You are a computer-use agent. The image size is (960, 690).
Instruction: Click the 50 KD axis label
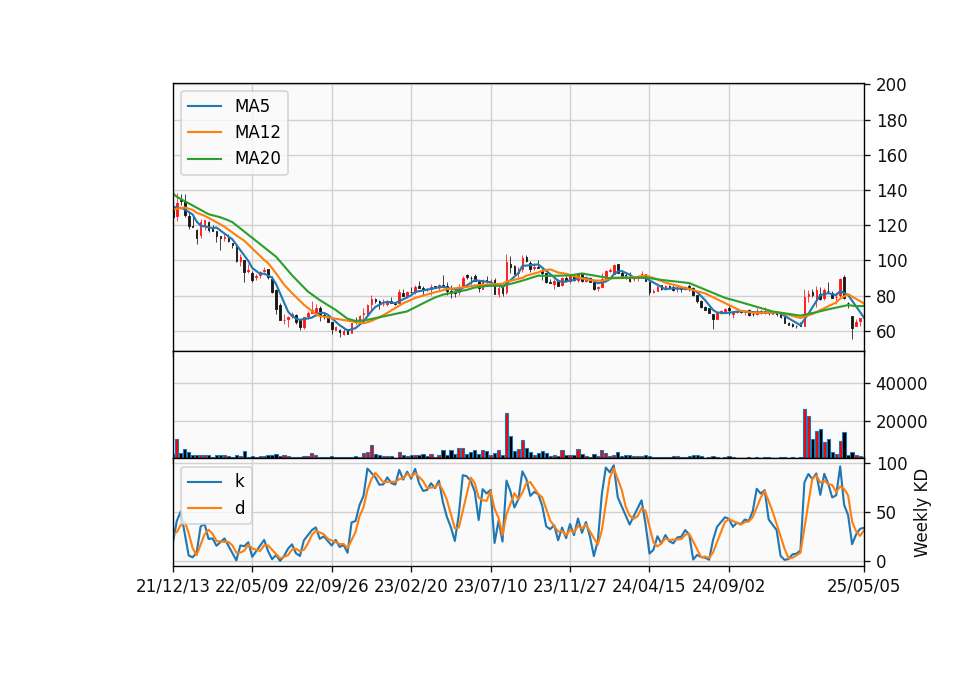click(x=886, y=512)
